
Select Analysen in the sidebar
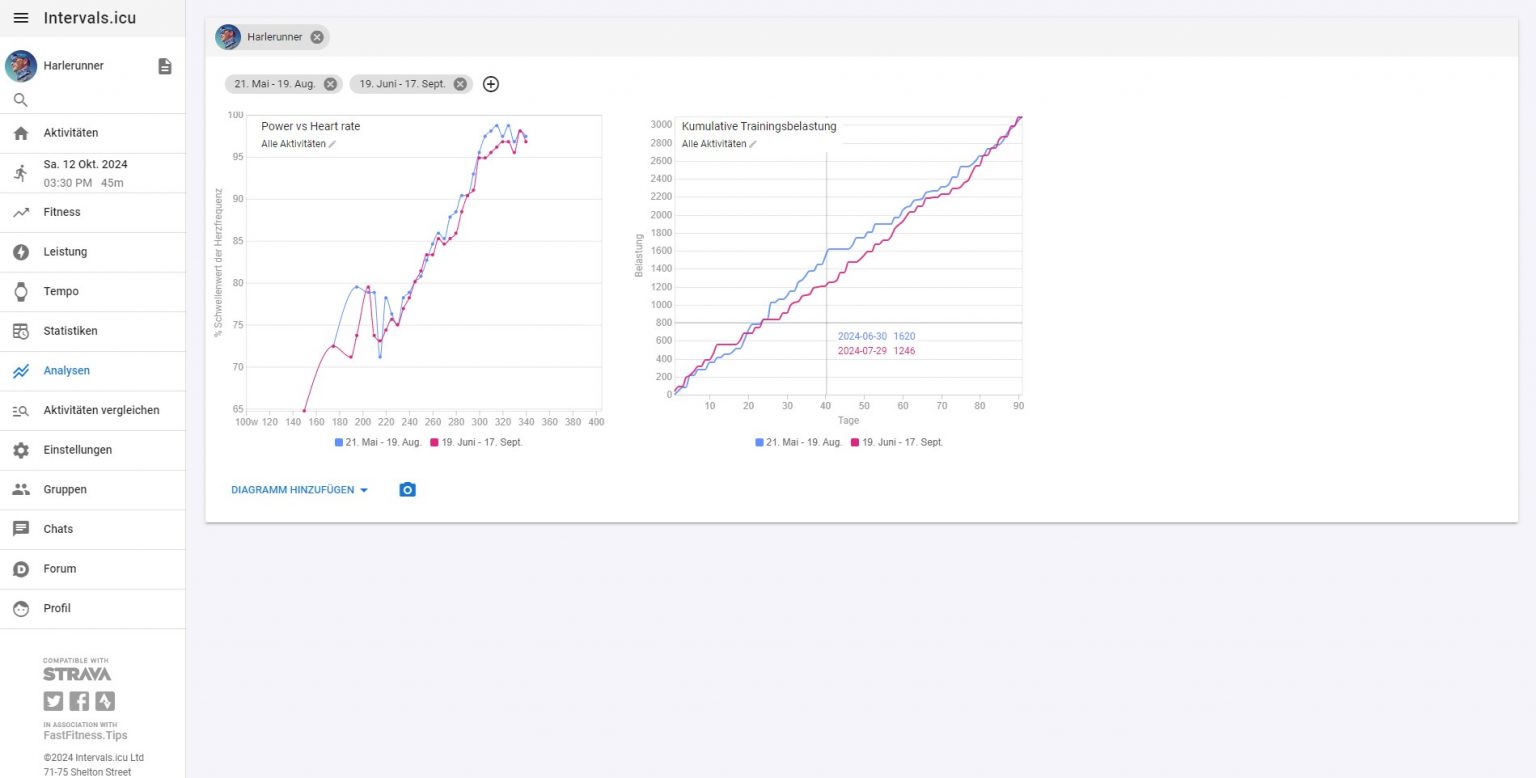[66, 370]
